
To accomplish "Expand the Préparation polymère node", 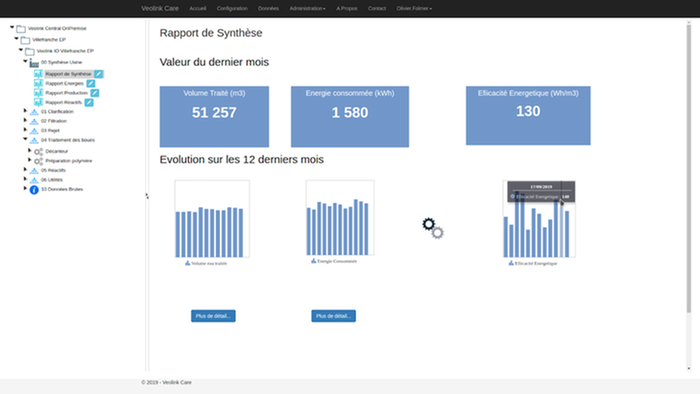I will click(30, 160).
